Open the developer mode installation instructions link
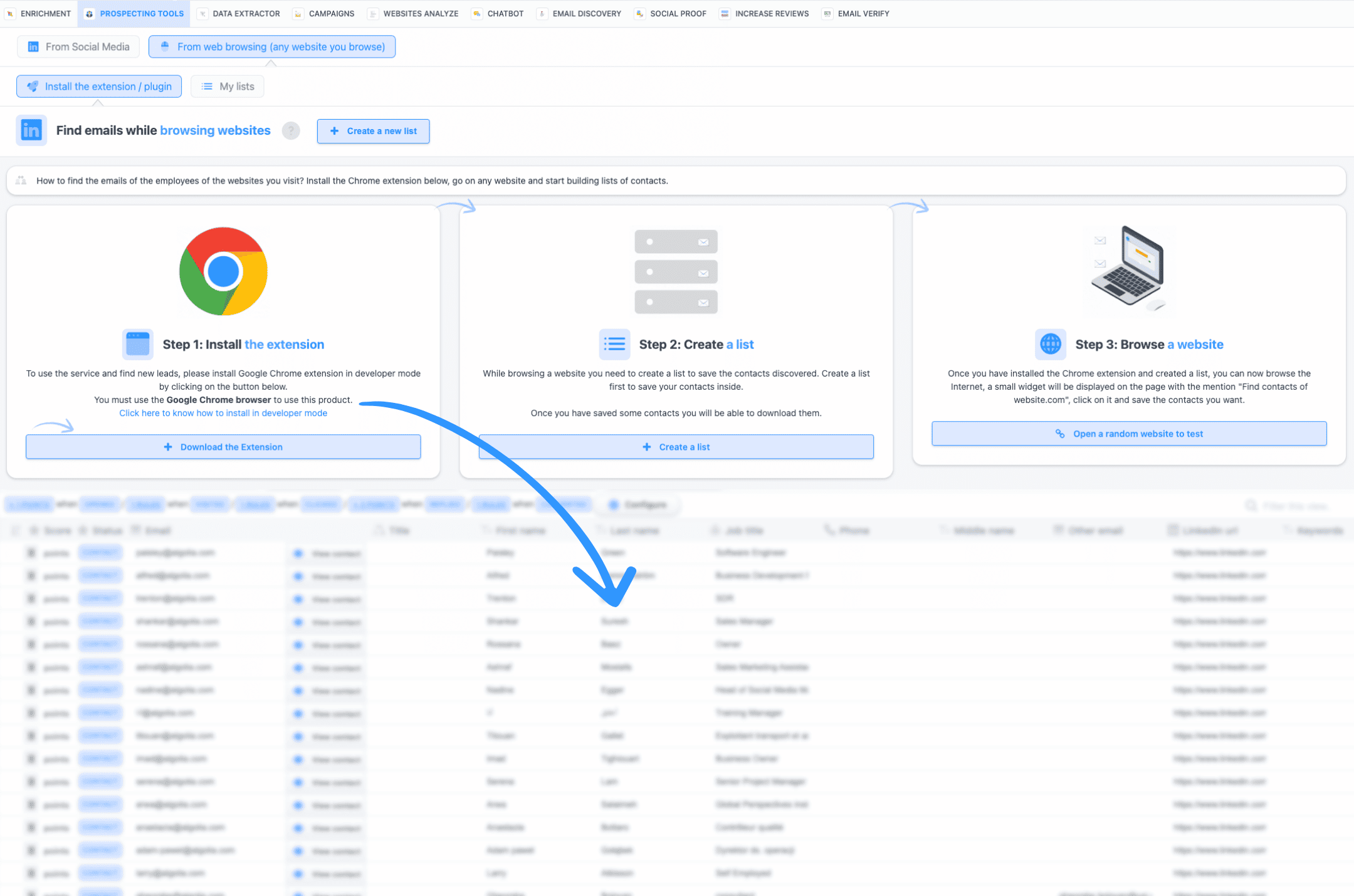Screen dimensions: 1354x896 (x=223, y=412)
